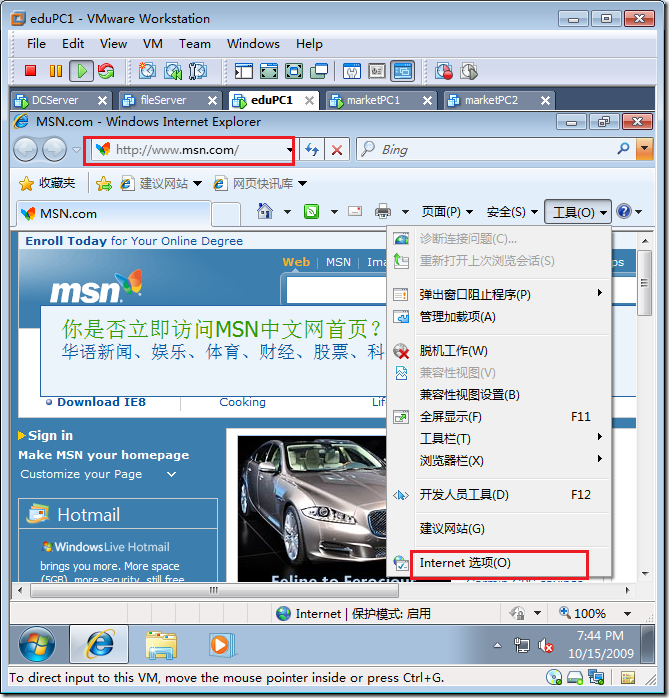This screenshot has width=669, height=698.
Task: Open the zoom level 100% dropdown arrow
Action: 628,614
